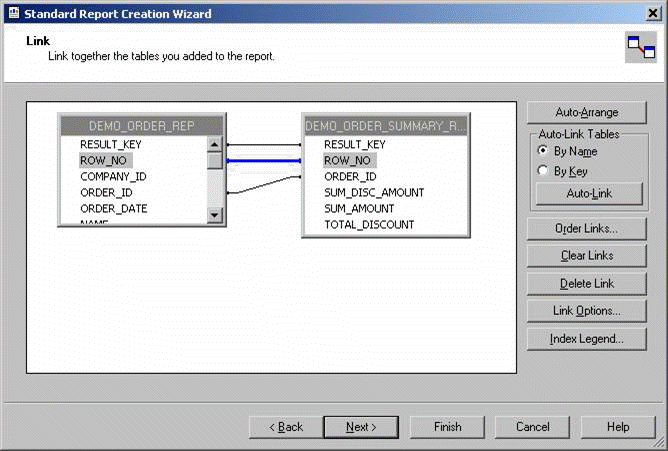668x451 pixels.
Task: Go to the Next wizard step
Action: coord(361,427)
